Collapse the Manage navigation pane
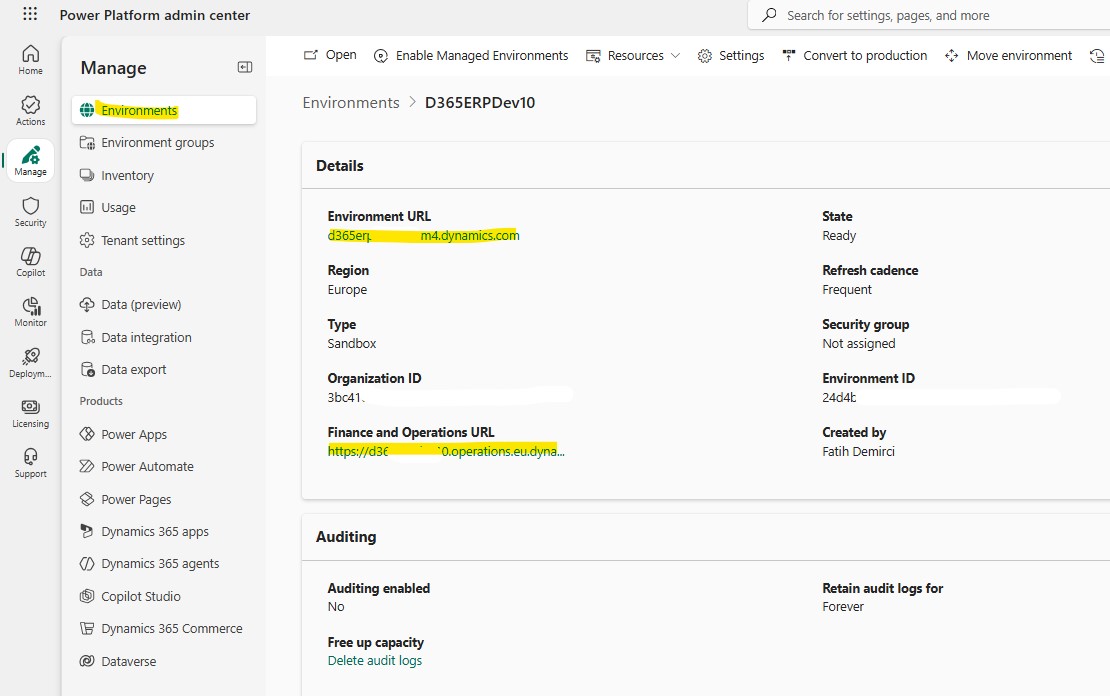The image size is (1110, 696). coord(245,67)
